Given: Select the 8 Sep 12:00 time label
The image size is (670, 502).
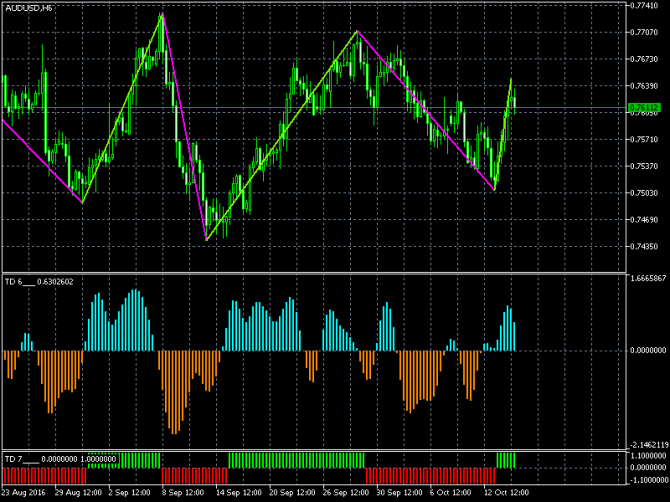Looking at the screenshot, I should click(184, 492).
